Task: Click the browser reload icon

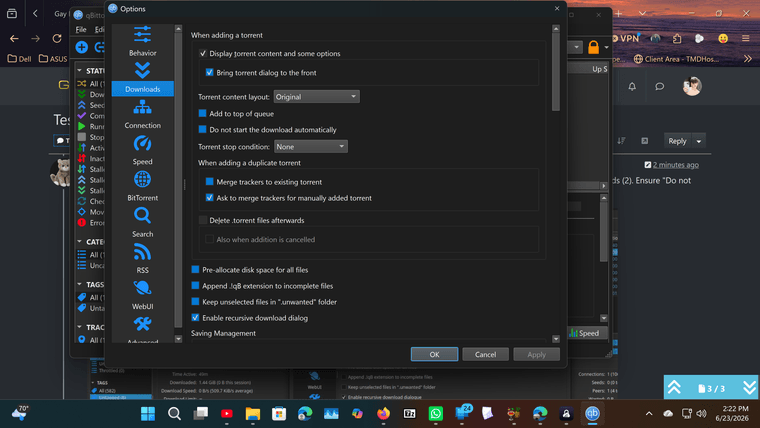Action: tap(57, 38)
